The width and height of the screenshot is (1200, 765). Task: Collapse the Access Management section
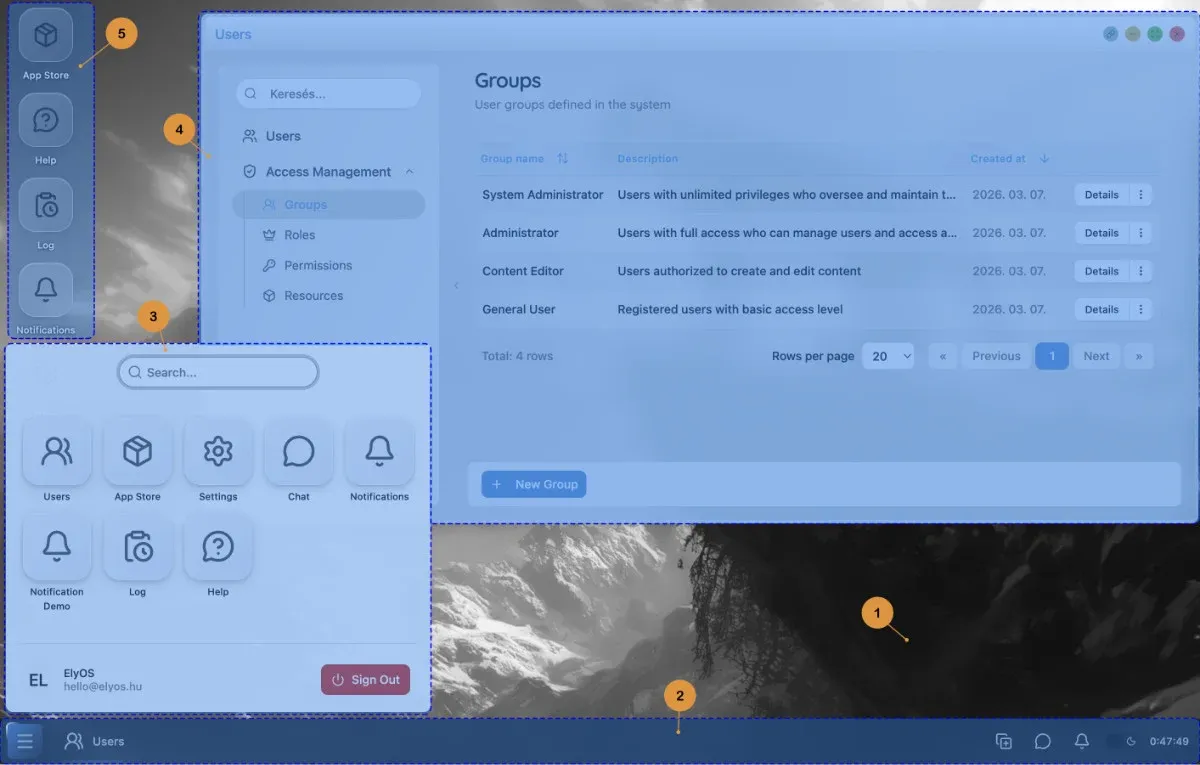point(409,171)
